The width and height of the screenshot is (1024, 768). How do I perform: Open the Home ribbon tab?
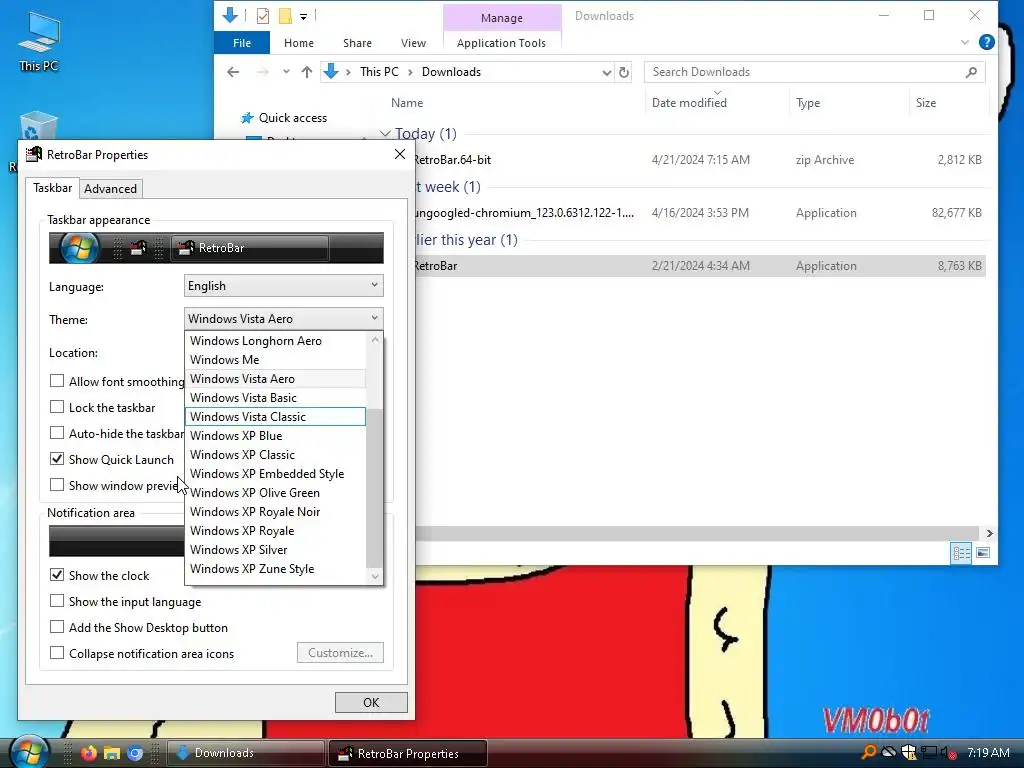coord(298,43)
